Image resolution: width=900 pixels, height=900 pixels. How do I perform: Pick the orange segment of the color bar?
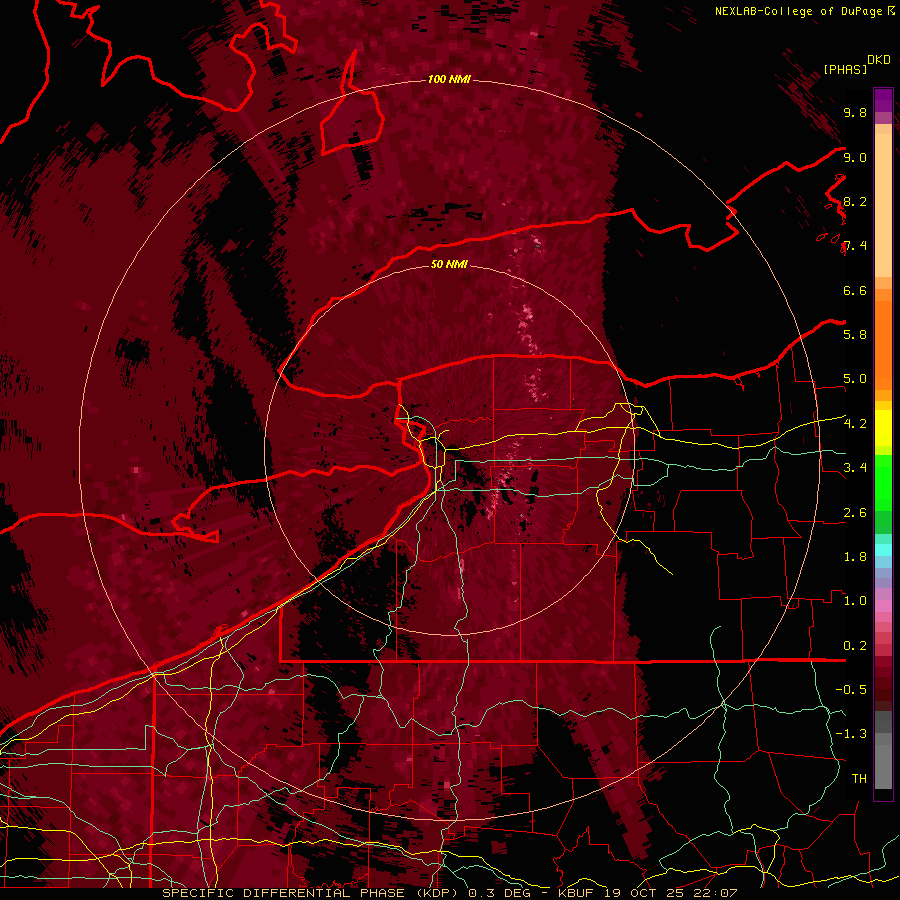(x=883, y=344)
